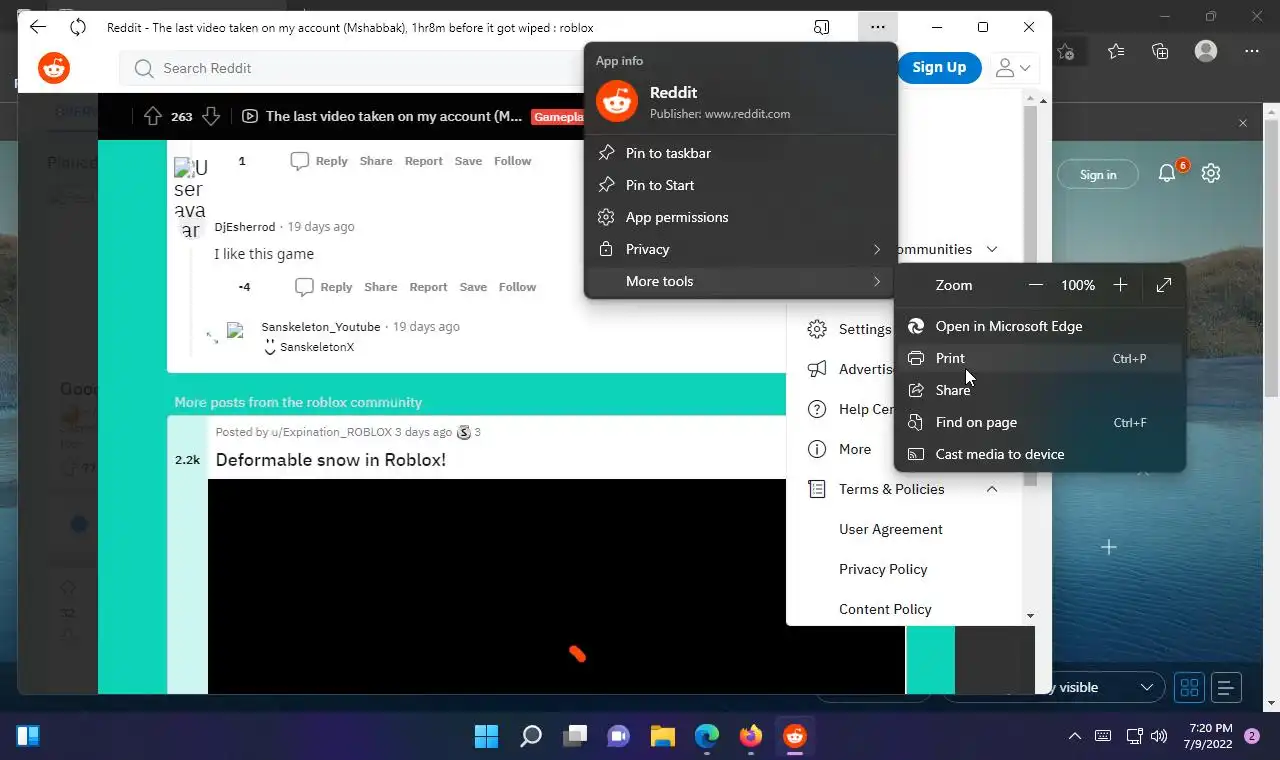Switch to grid view in background window
1280x760 pixels.
pos(1189,687)
